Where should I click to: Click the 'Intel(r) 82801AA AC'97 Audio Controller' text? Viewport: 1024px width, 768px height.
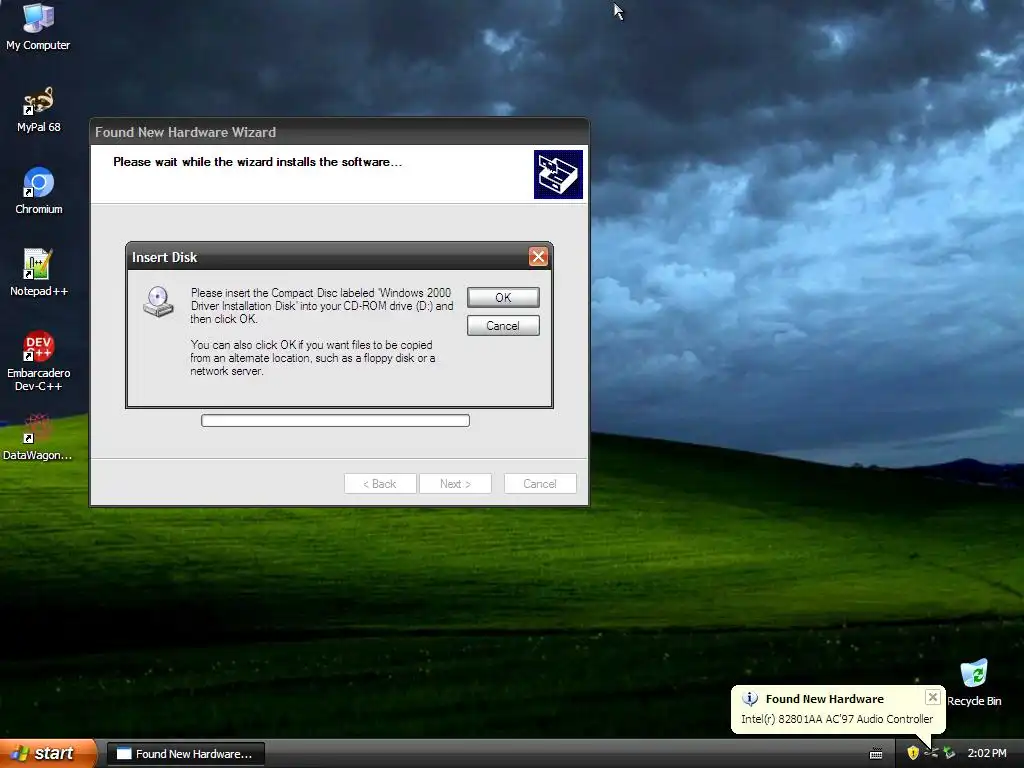click(x=837, y=718)
